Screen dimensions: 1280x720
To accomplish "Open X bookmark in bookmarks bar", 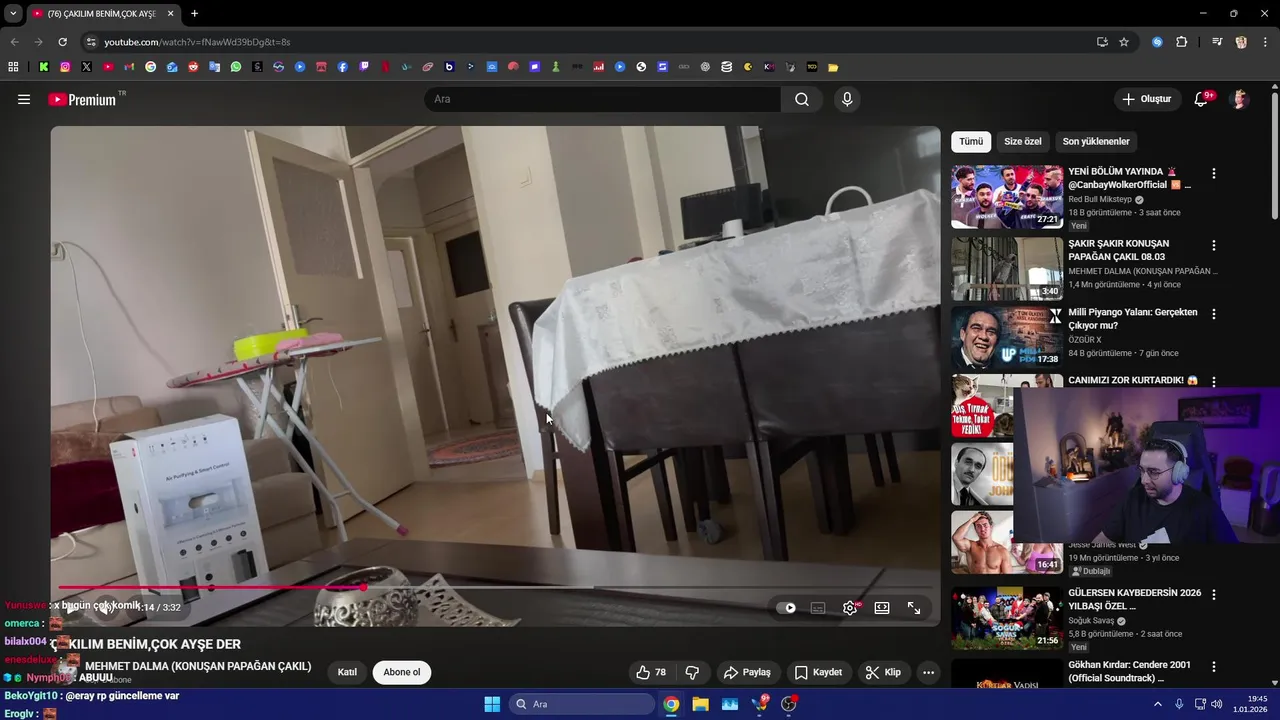I will pyautogui.click(x=86, y=67).
